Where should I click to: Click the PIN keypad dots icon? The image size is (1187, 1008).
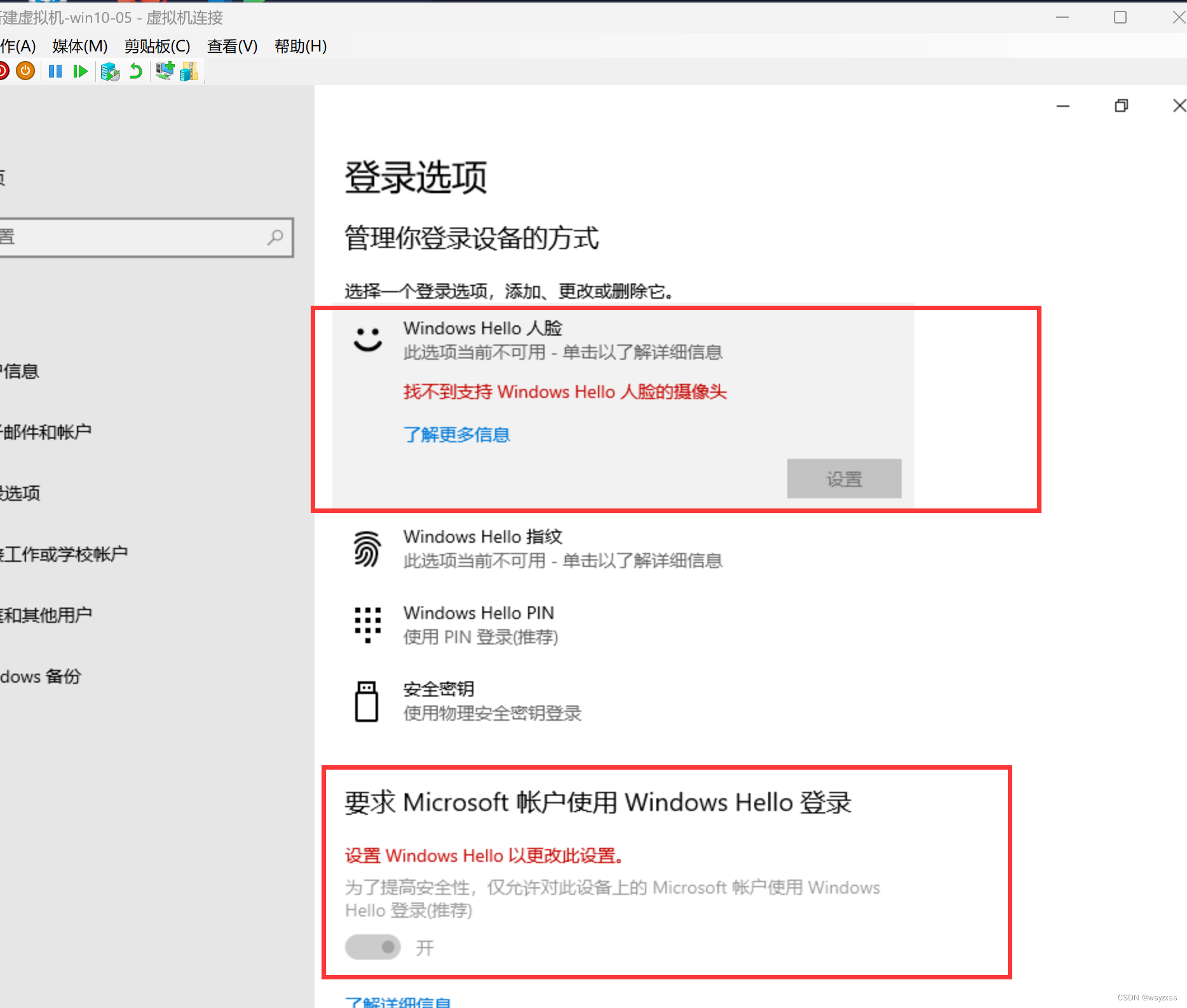tap(367, 625)
